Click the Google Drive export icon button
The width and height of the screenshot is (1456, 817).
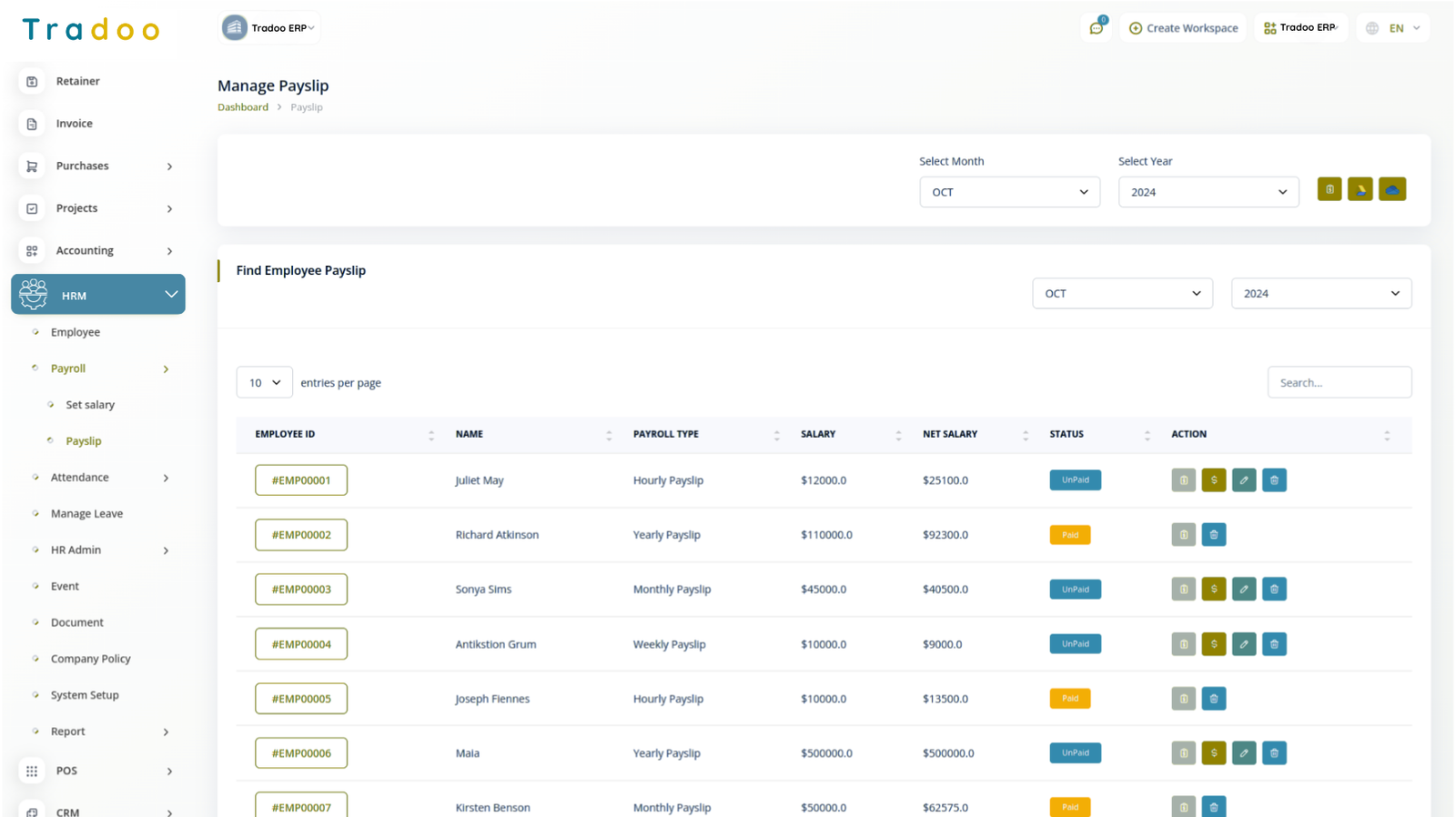tap(1360, 189)
